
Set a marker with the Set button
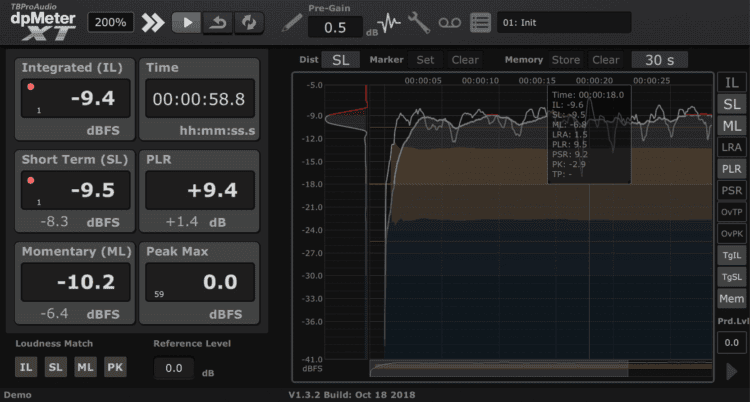click(425, 60)
